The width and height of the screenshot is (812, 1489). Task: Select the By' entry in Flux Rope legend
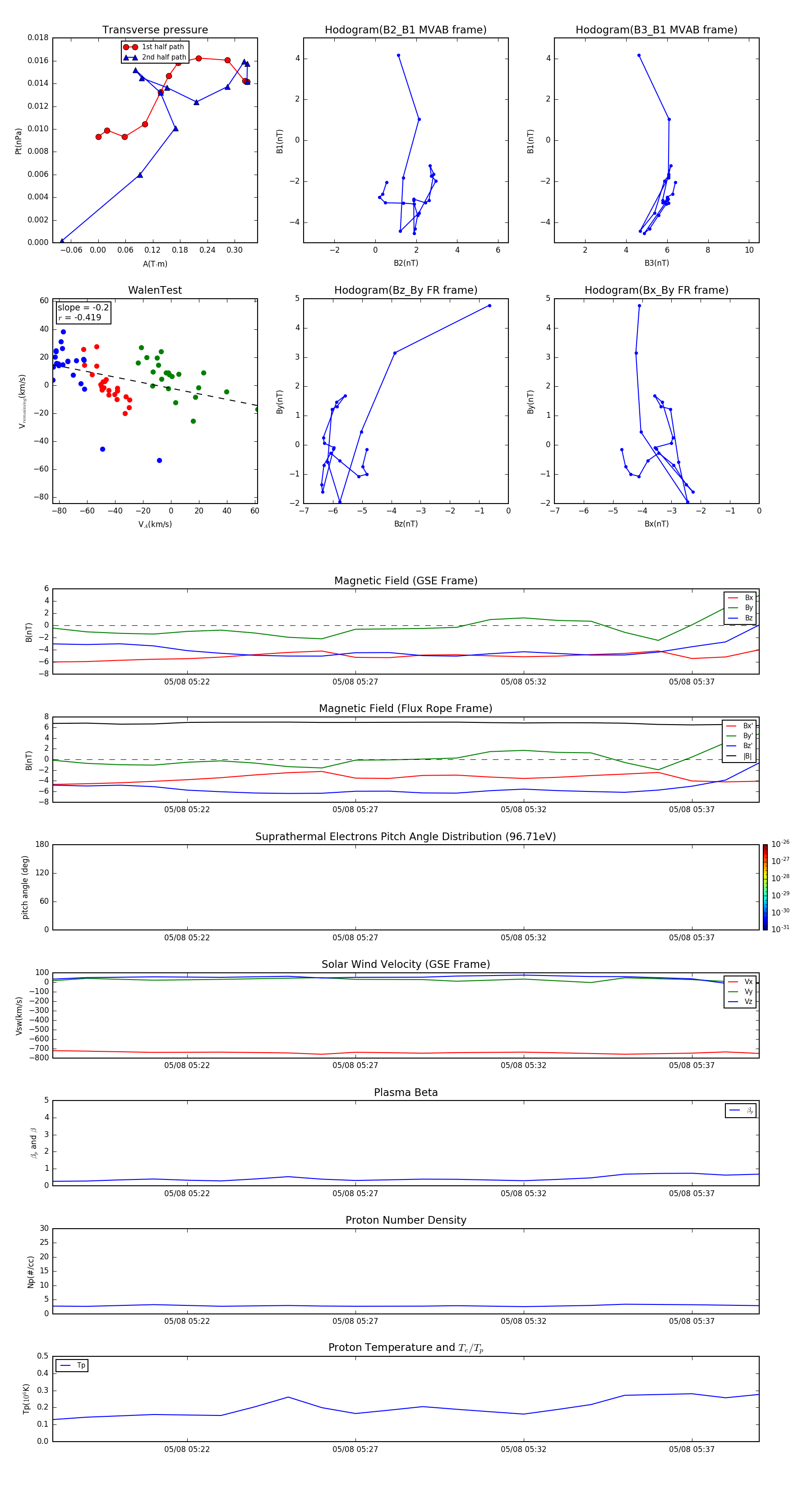pos(740,736)
